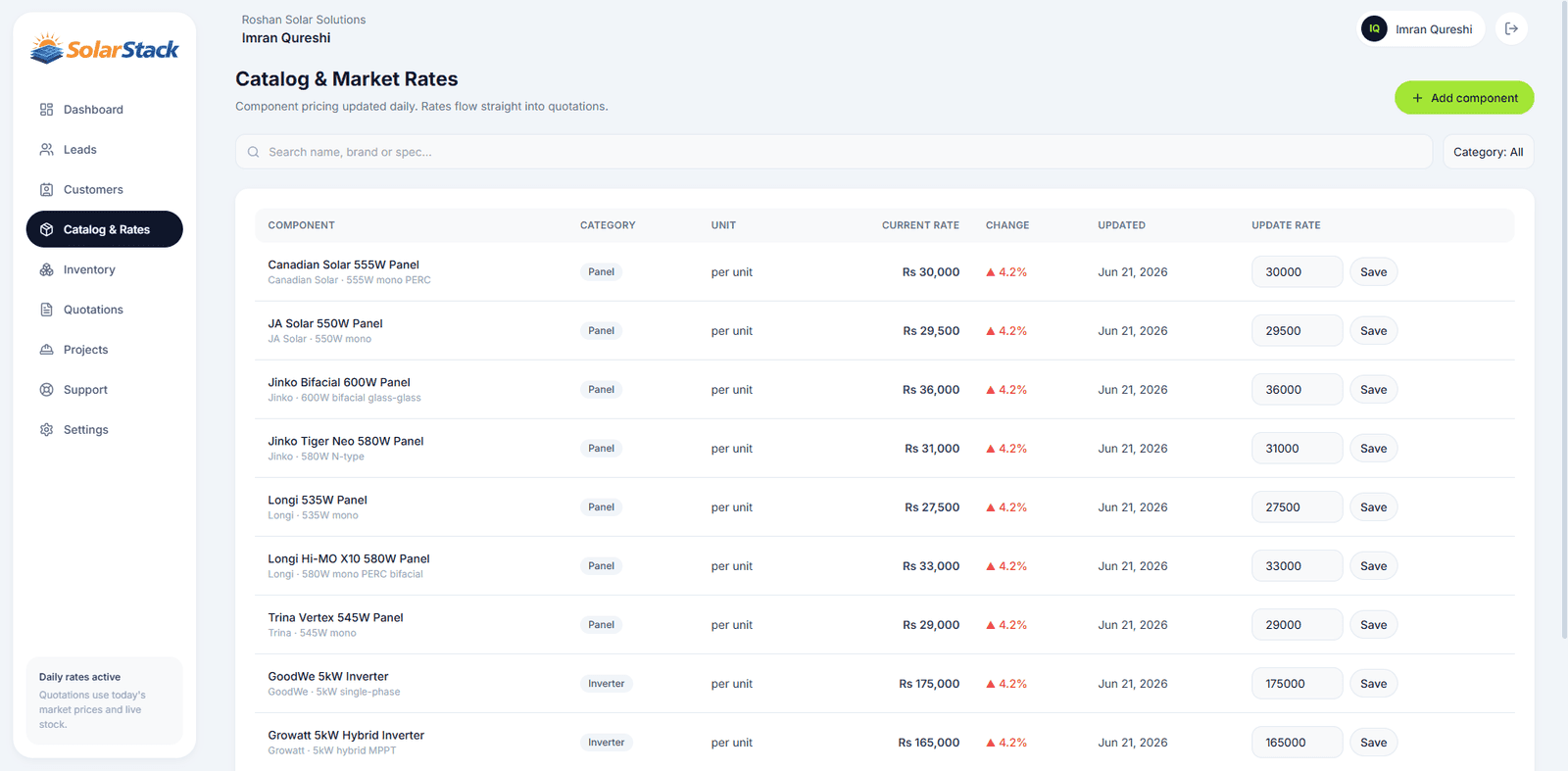Click the Customers contact icon
This screenshot has width=1568, height=771.
click(46, 190)
